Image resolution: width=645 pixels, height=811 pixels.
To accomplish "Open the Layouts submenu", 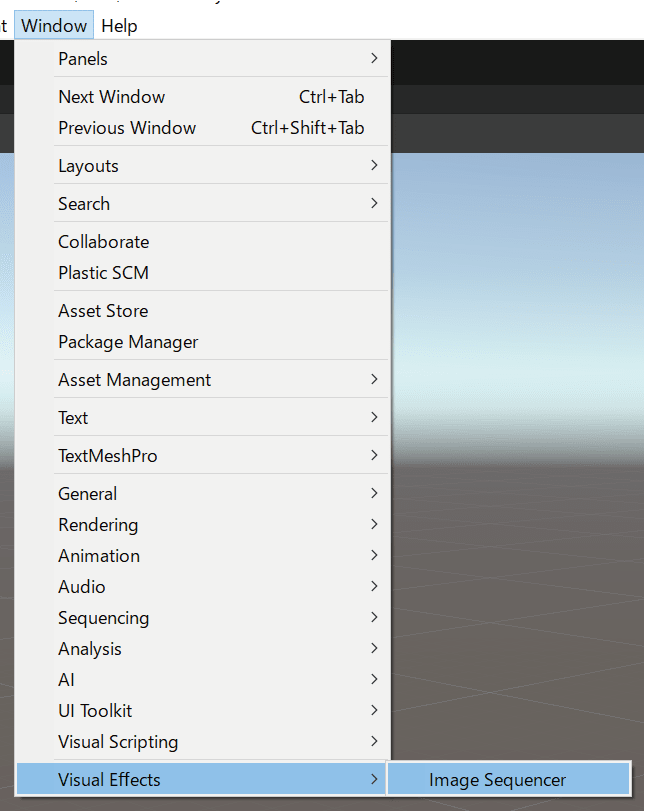I will 202,166.
